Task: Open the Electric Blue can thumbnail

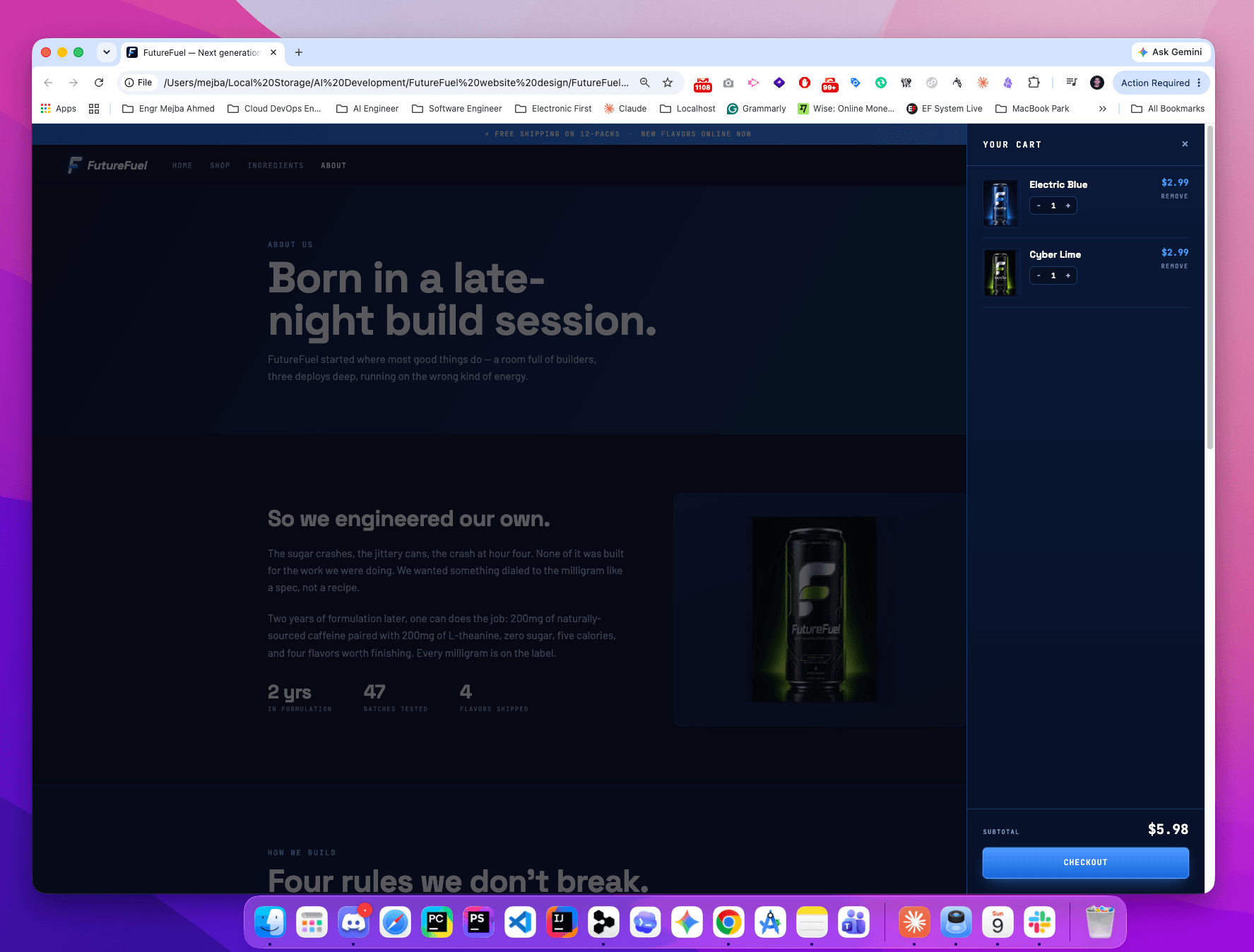Action: click(x=1001, y=203)
